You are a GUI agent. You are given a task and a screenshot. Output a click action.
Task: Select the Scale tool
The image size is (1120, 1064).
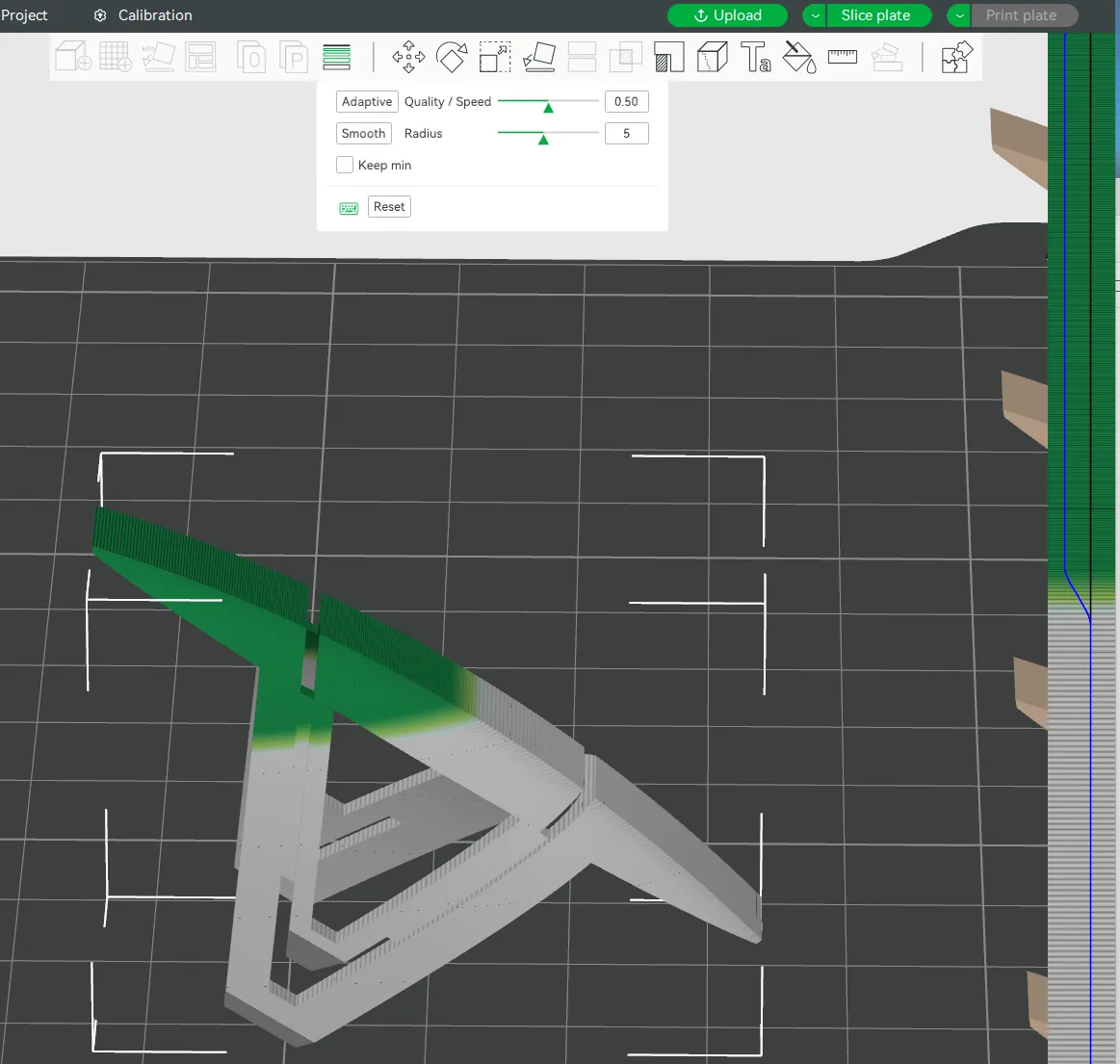coord(495,58)
